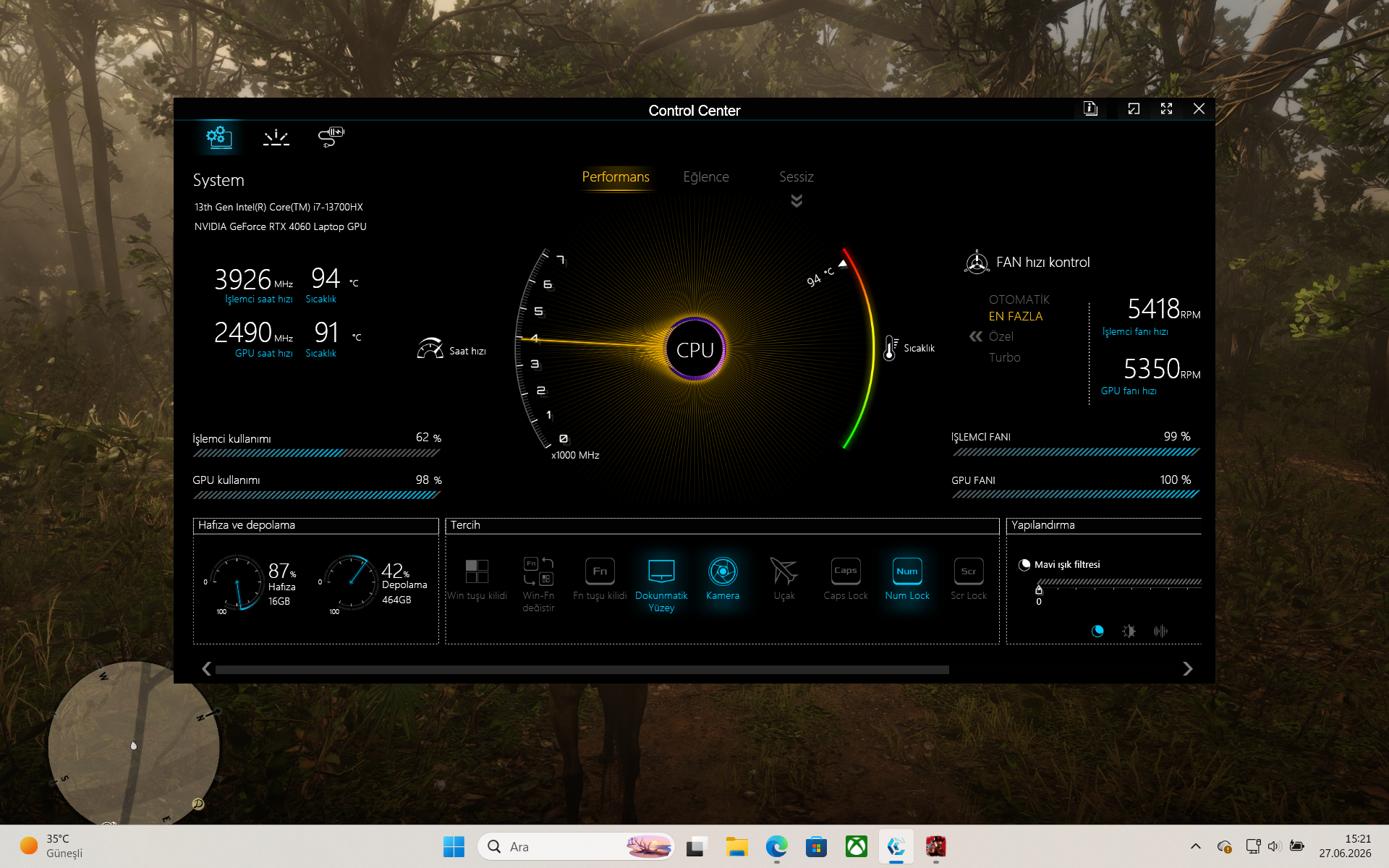Click the İşlemci fanı hızı label
The image size is (1389, 868).
click(x=1135, y=332)
